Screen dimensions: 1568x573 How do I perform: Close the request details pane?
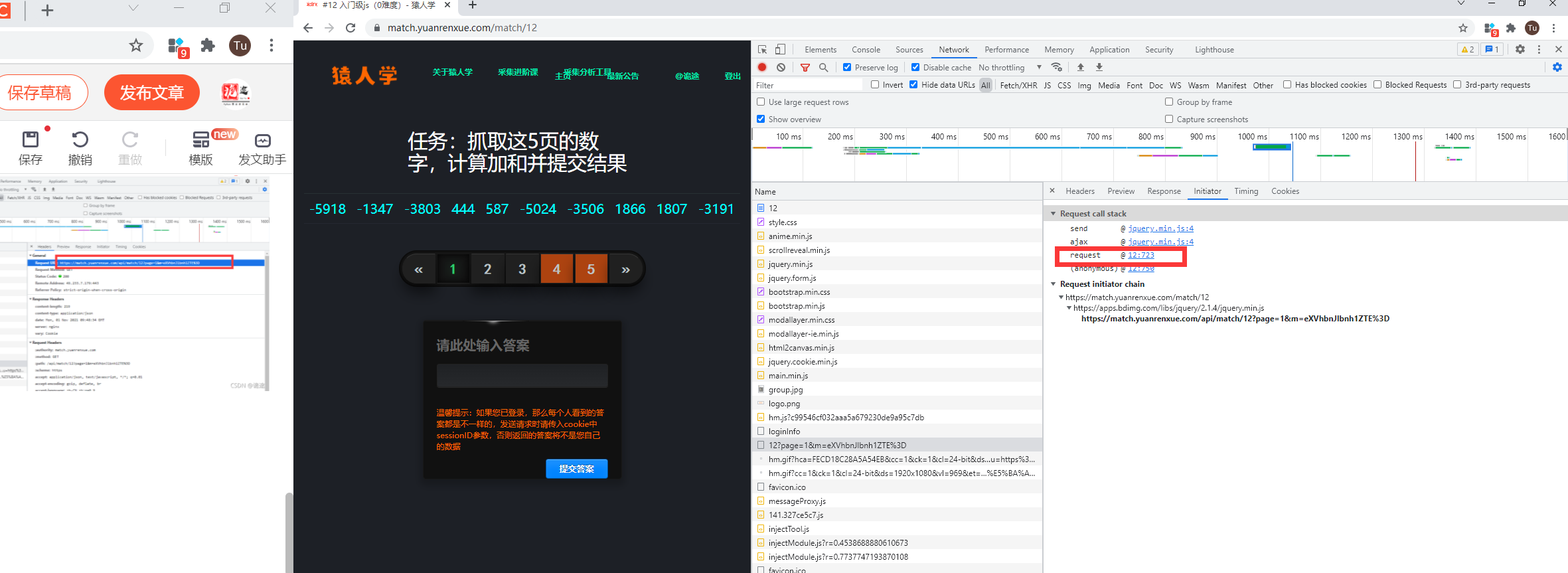coord(1052,191)
